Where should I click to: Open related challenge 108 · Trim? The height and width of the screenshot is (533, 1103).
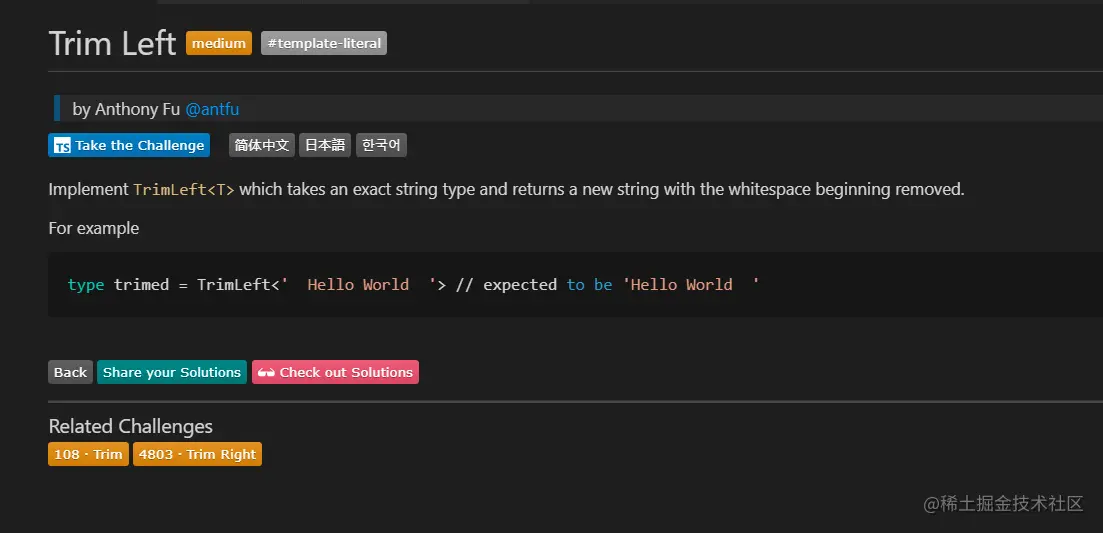coord(88,455)
